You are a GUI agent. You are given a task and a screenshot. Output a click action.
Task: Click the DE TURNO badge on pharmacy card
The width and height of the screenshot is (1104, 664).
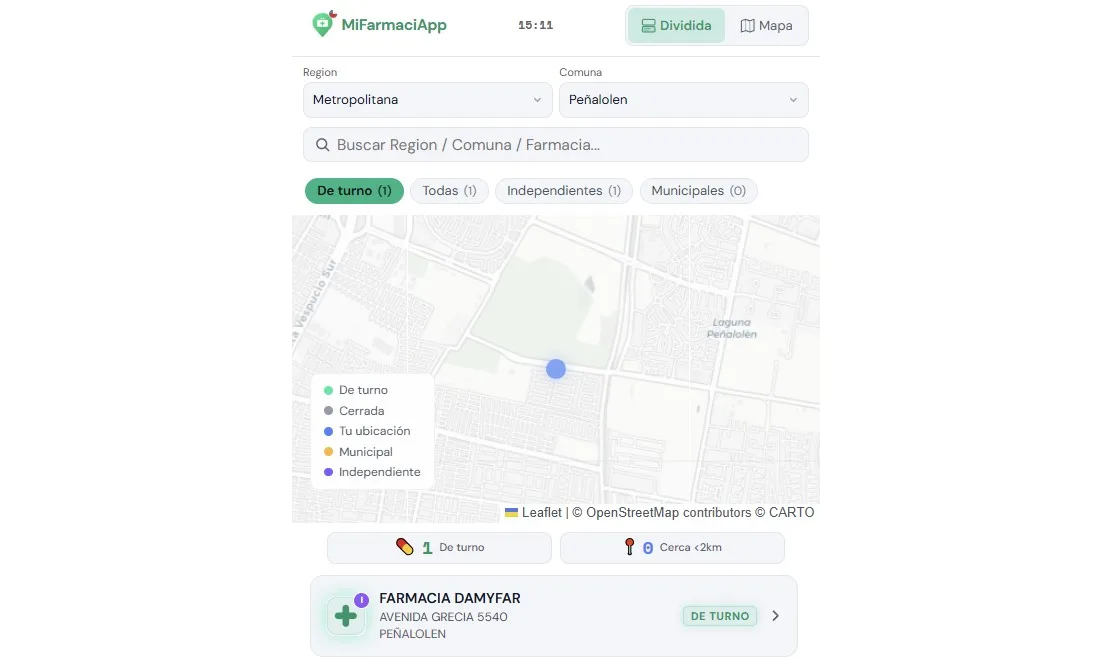coord(720,616)
